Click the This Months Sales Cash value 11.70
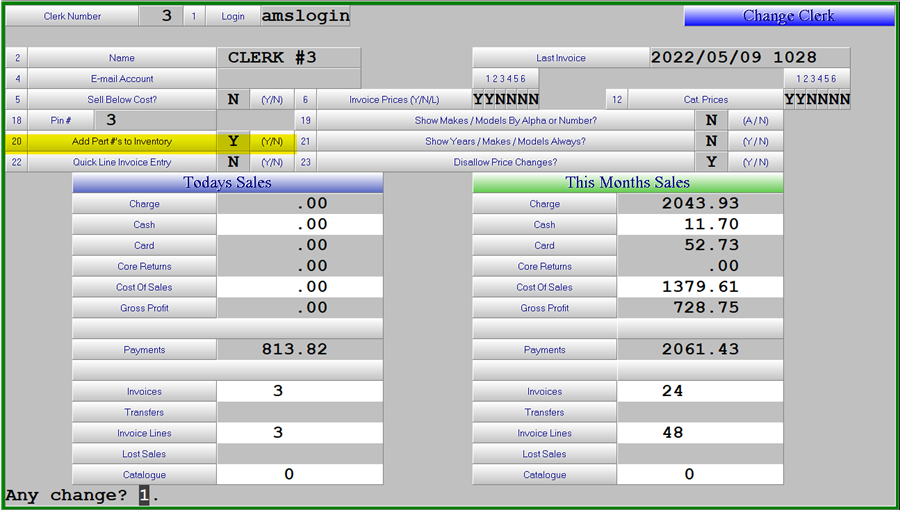The height and width of the screenshot is (510, 900). 700,224
